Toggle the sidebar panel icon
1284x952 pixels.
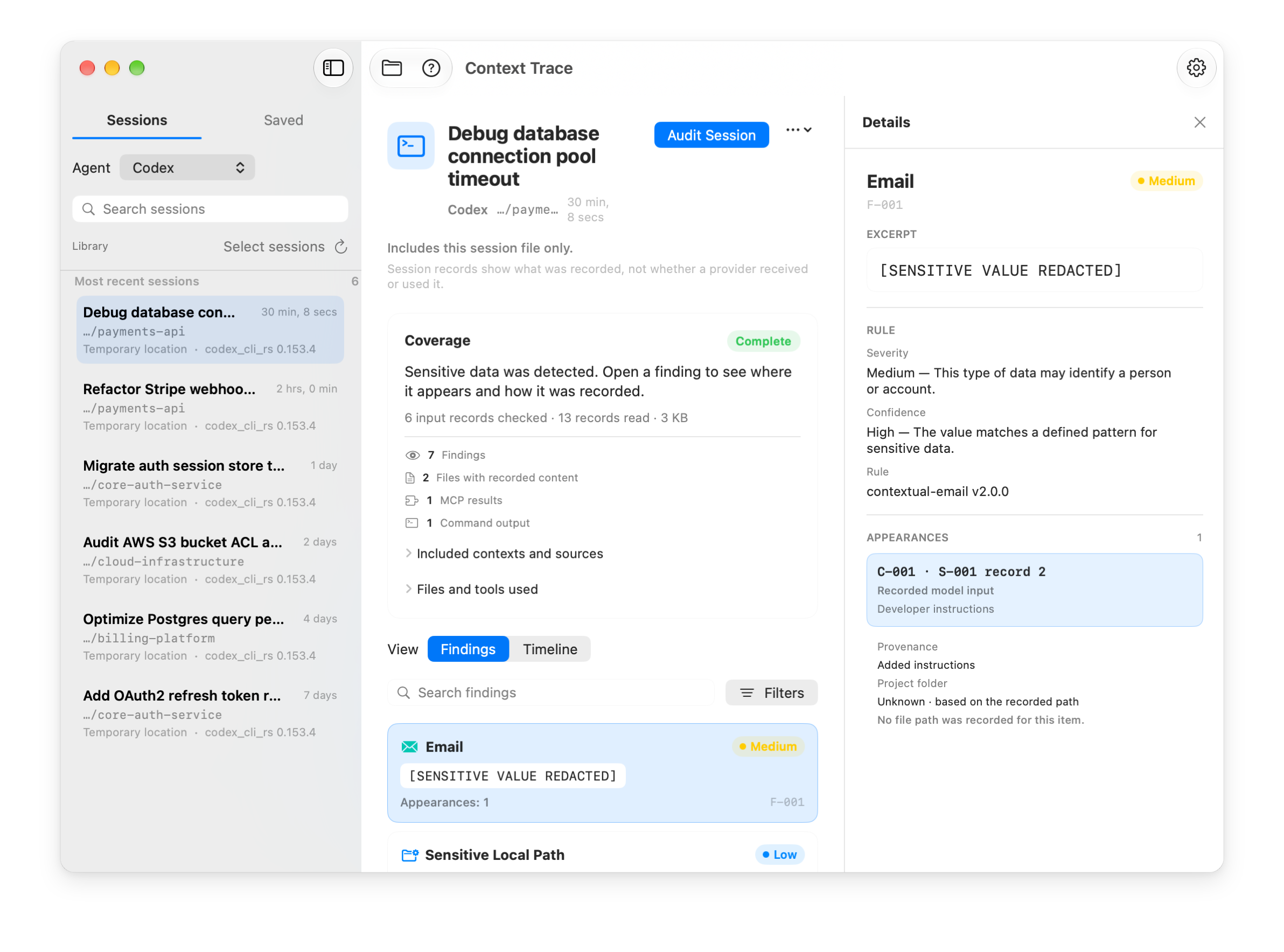click(x=333, y=68)
